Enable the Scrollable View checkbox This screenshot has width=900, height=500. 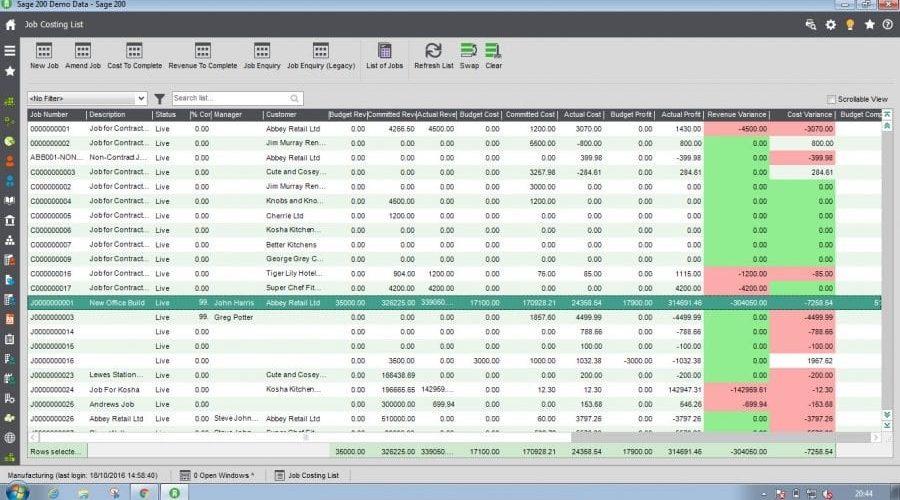pyautogui.click(x=831, y=99)
